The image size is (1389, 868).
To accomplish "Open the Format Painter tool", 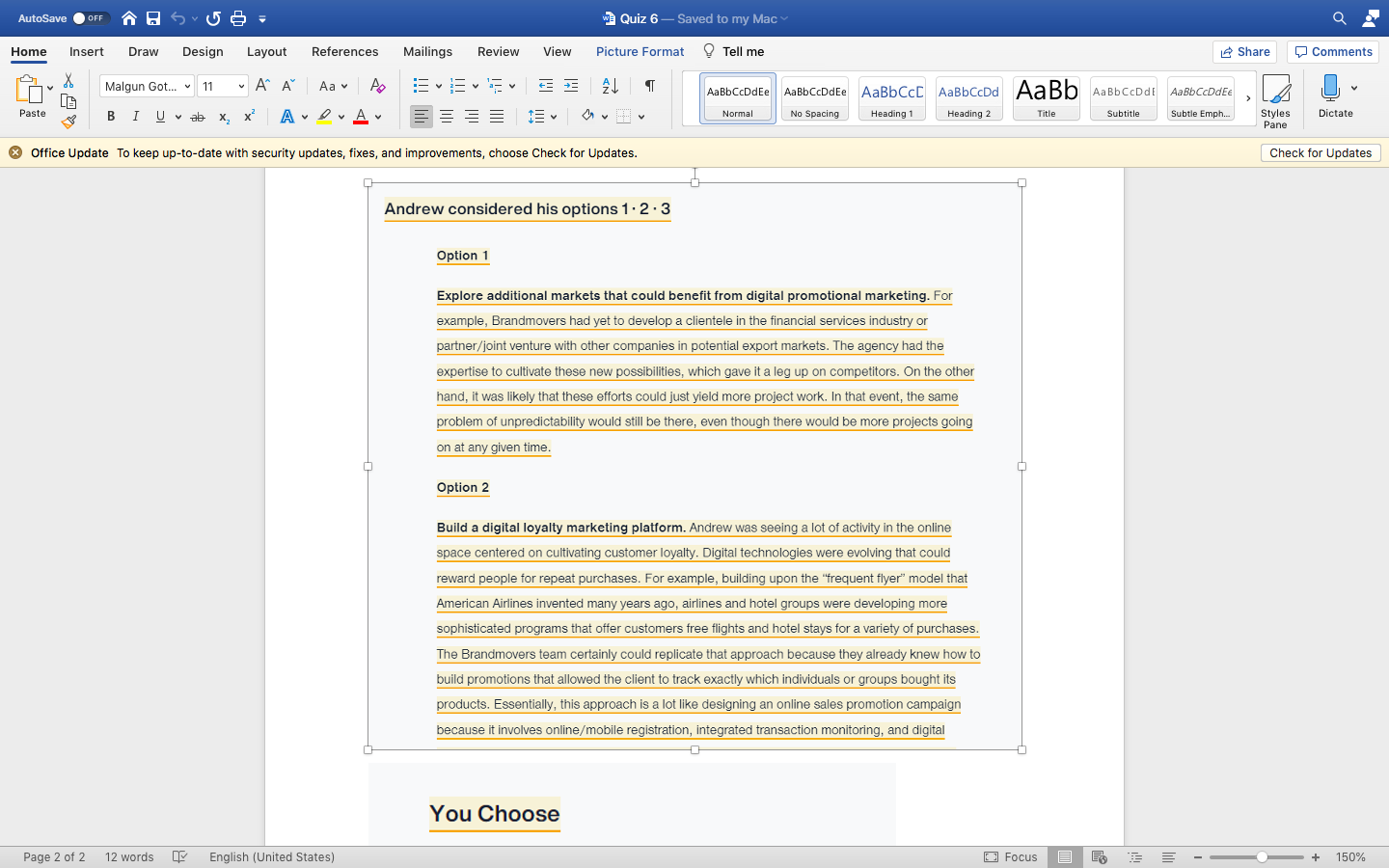I will pos(68,121).
